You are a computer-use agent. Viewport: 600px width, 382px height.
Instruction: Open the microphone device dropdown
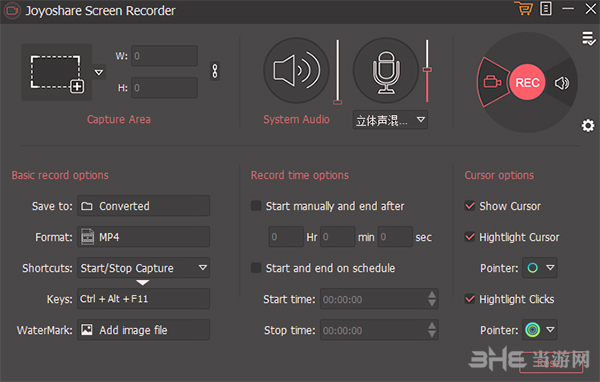click(390, 120)
